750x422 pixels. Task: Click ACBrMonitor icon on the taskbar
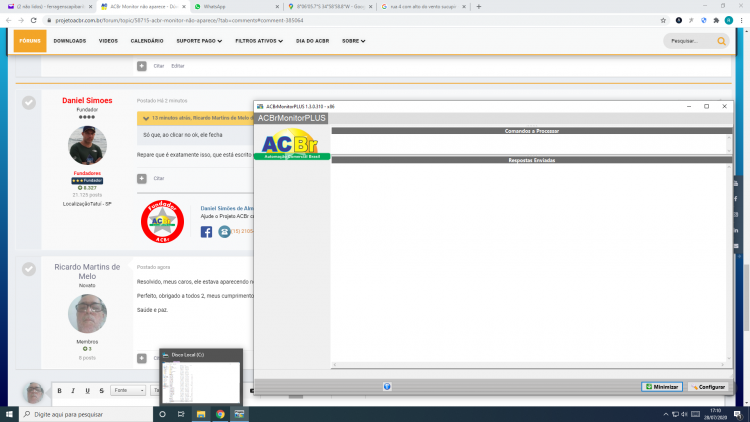click(x=239, y=414)
